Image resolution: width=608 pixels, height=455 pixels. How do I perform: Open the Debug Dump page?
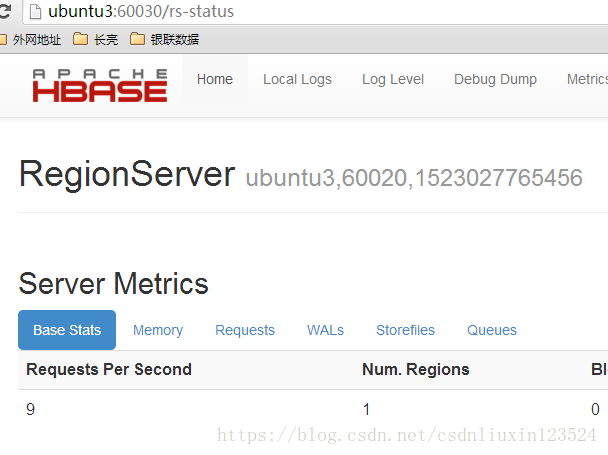[495, 79]
